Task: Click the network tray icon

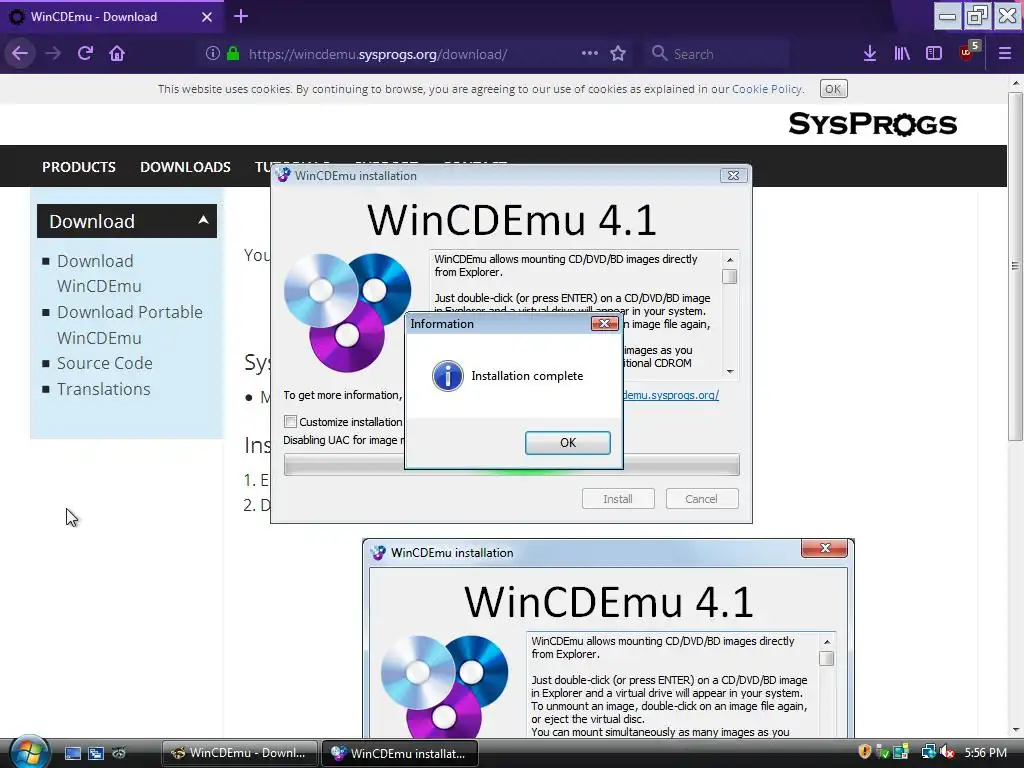Action: point(928,752)
